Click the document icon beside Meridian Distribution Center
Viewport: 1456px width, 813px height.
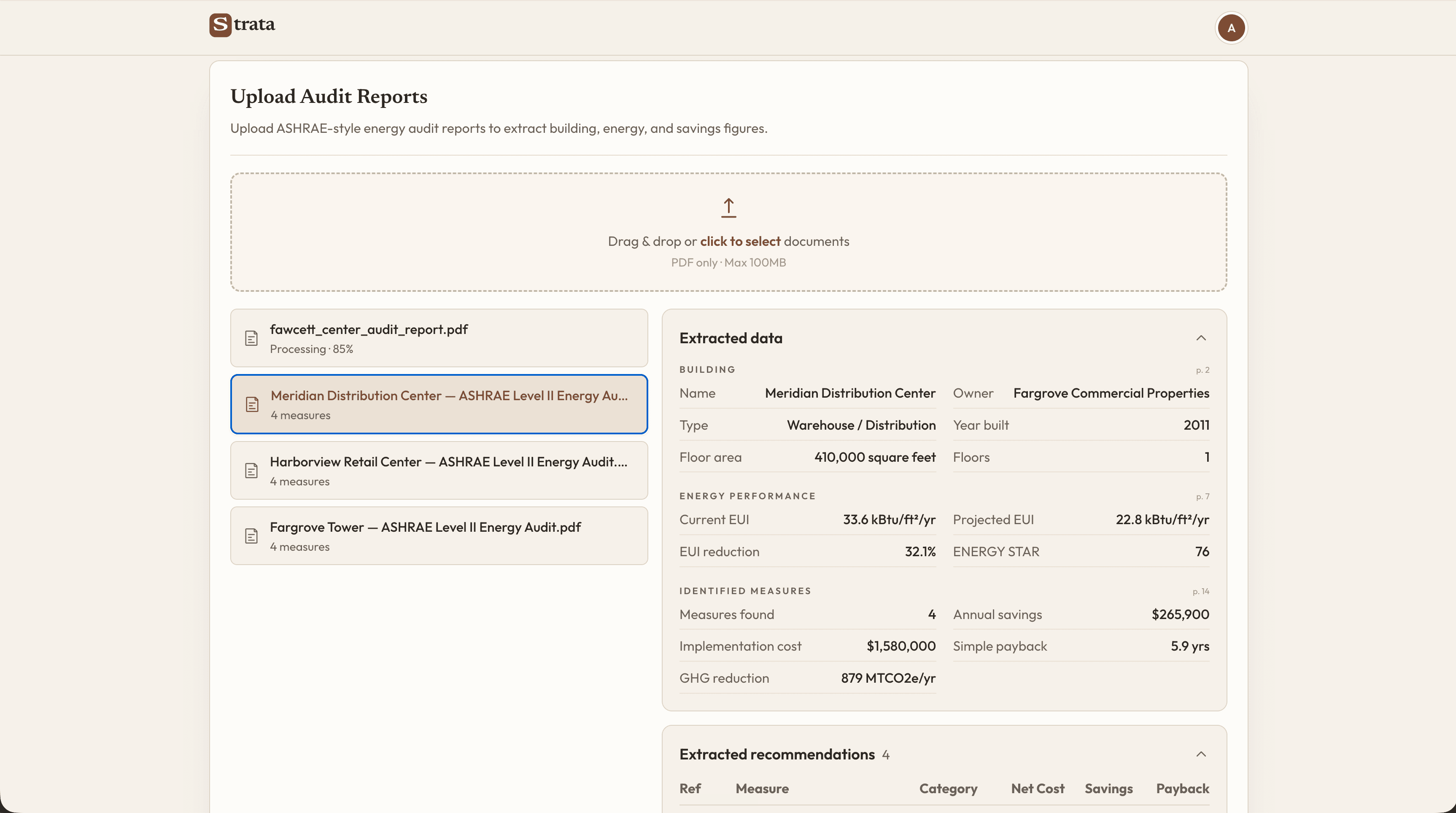(252, 404)
